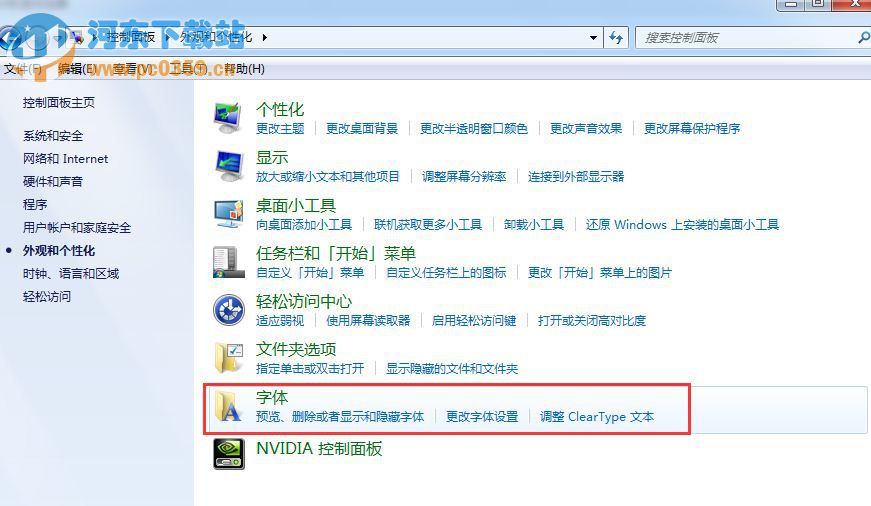The image size is (871, 506).
Task: Click 更改声音效果 link
Action: coord(586,129)
